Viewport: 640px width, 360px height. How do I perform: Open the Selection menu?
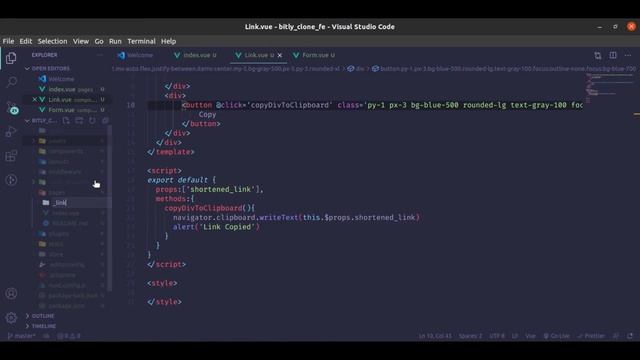[x=52, y=41]
